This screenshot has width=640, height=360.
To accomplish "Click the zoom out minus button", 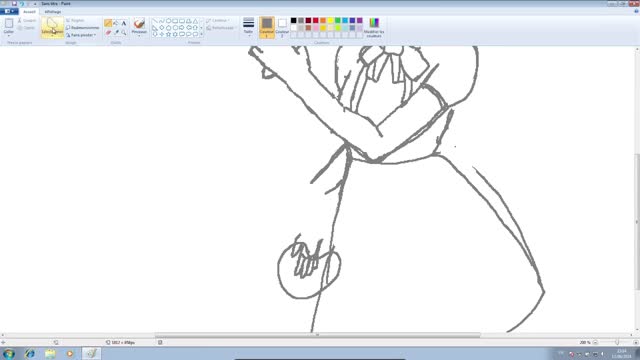I will point(596,342).
